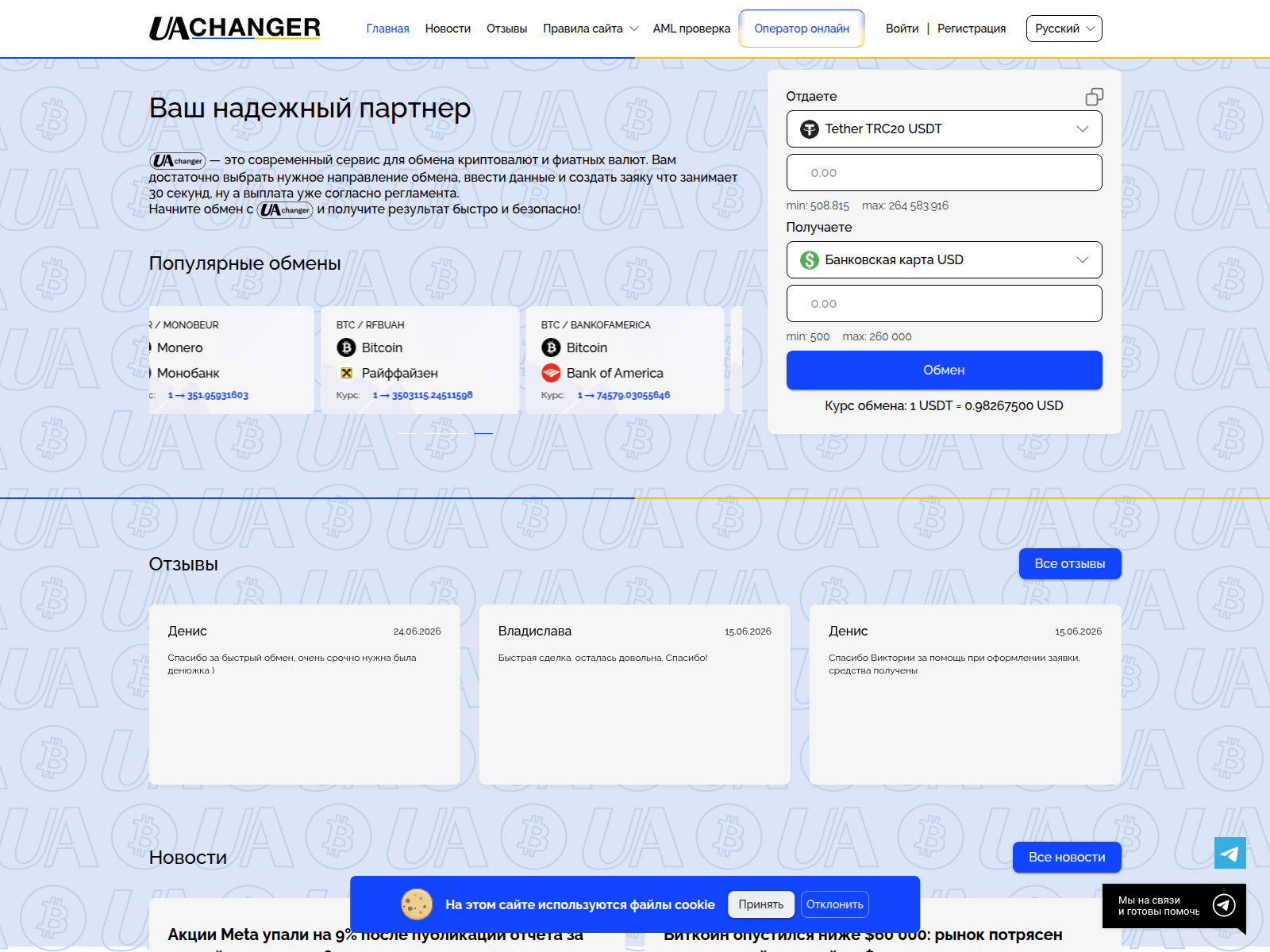This screenshot has width=1270, height=952.
Task: Open the Monero / Монобанк exchange card
Action: 232,360
